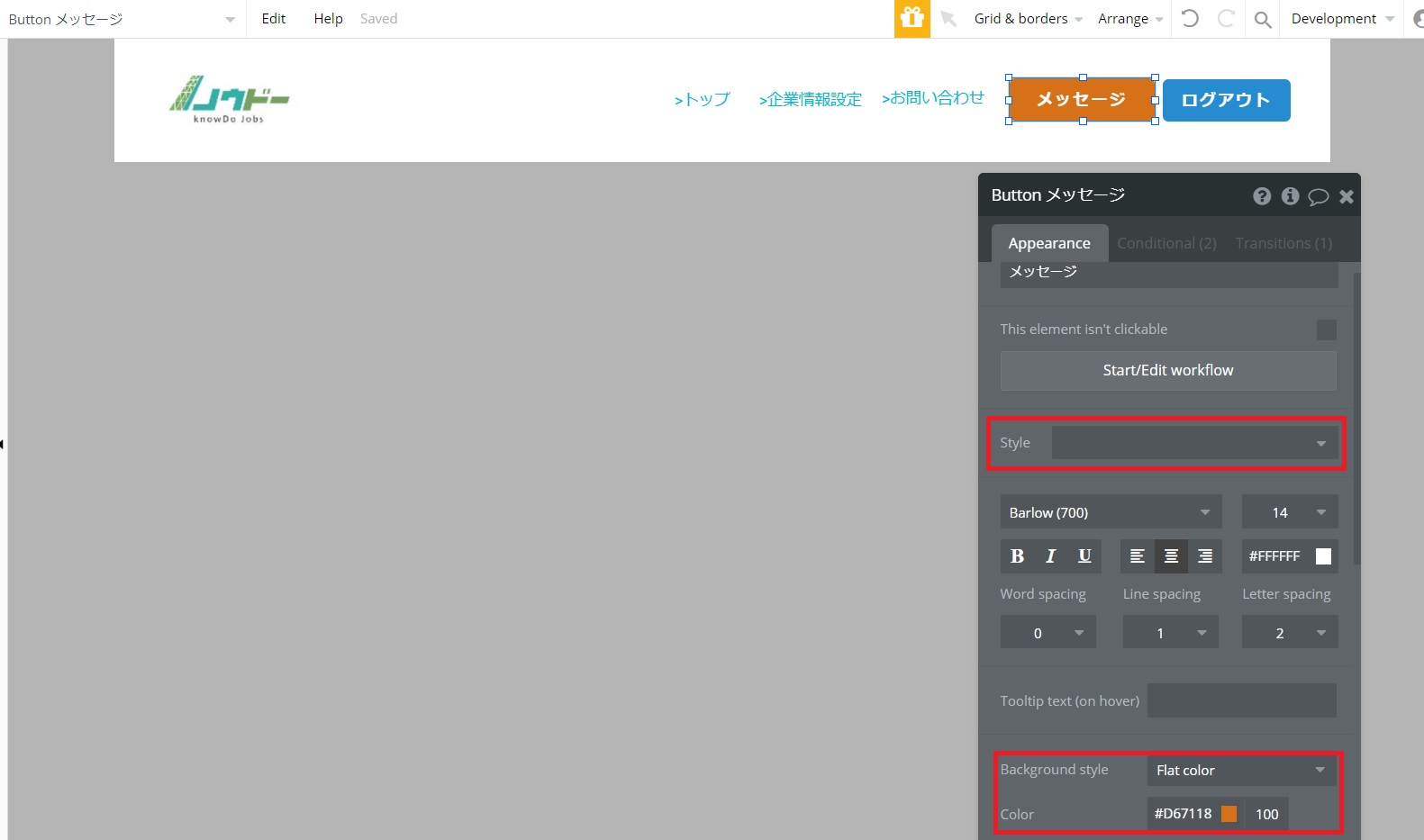Click the Saved status text
1424x840 pixels.
378,19
